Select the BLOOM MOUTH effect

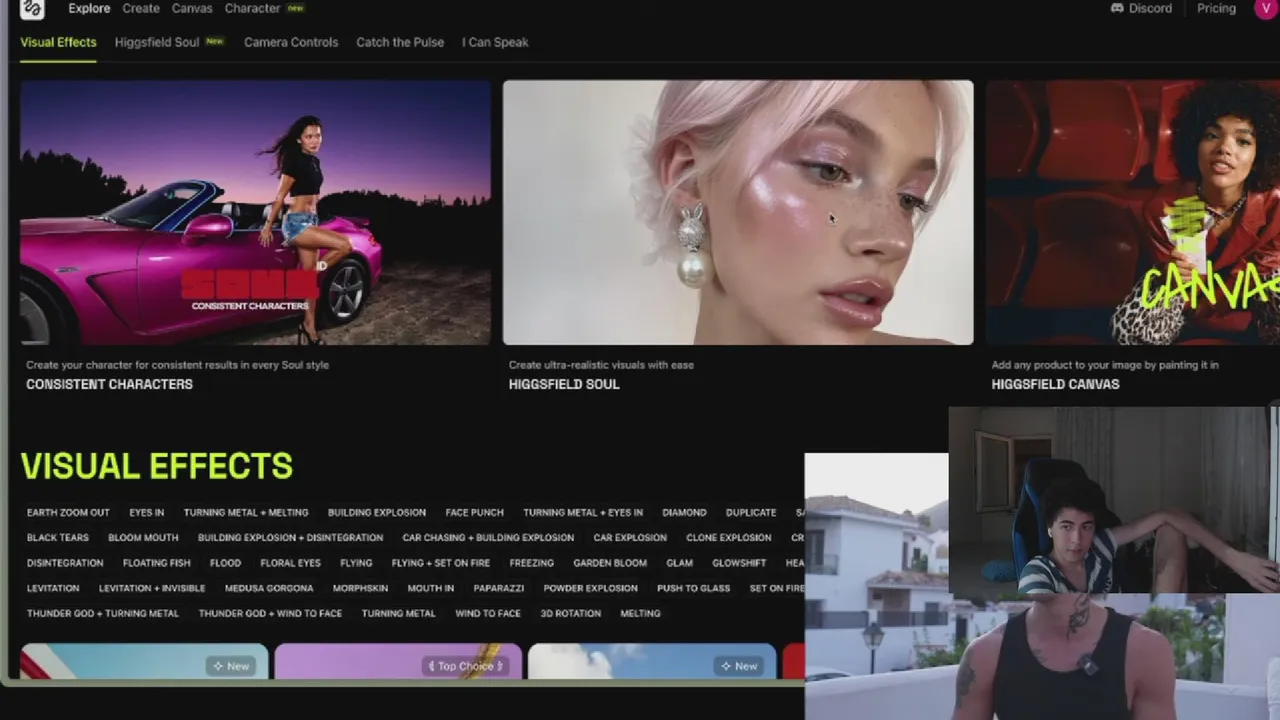pos(143,537)
